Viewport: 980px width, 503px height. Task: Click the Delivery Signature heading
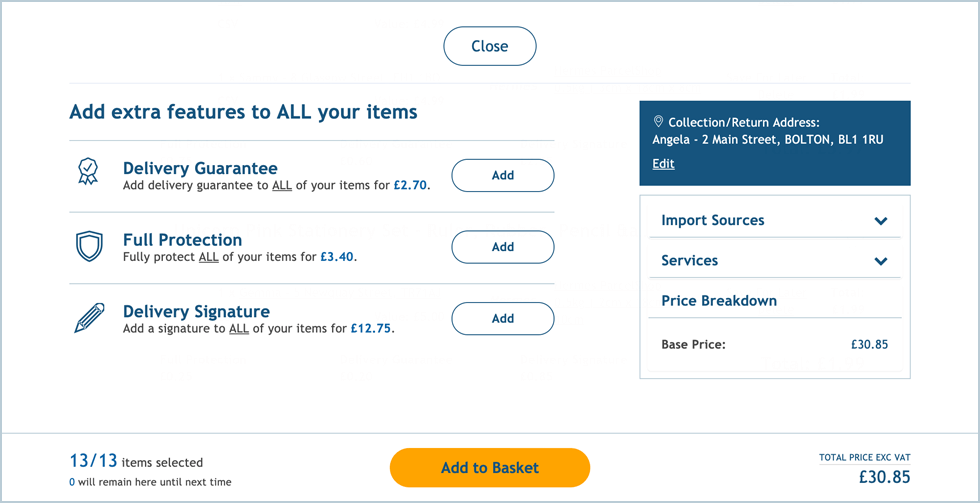pyautogui.click(x=196, y=312)
